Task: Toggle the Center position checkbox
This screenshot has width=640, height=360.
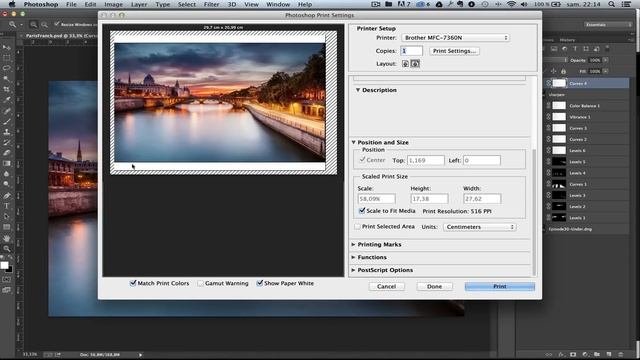Action: [362, 160]
